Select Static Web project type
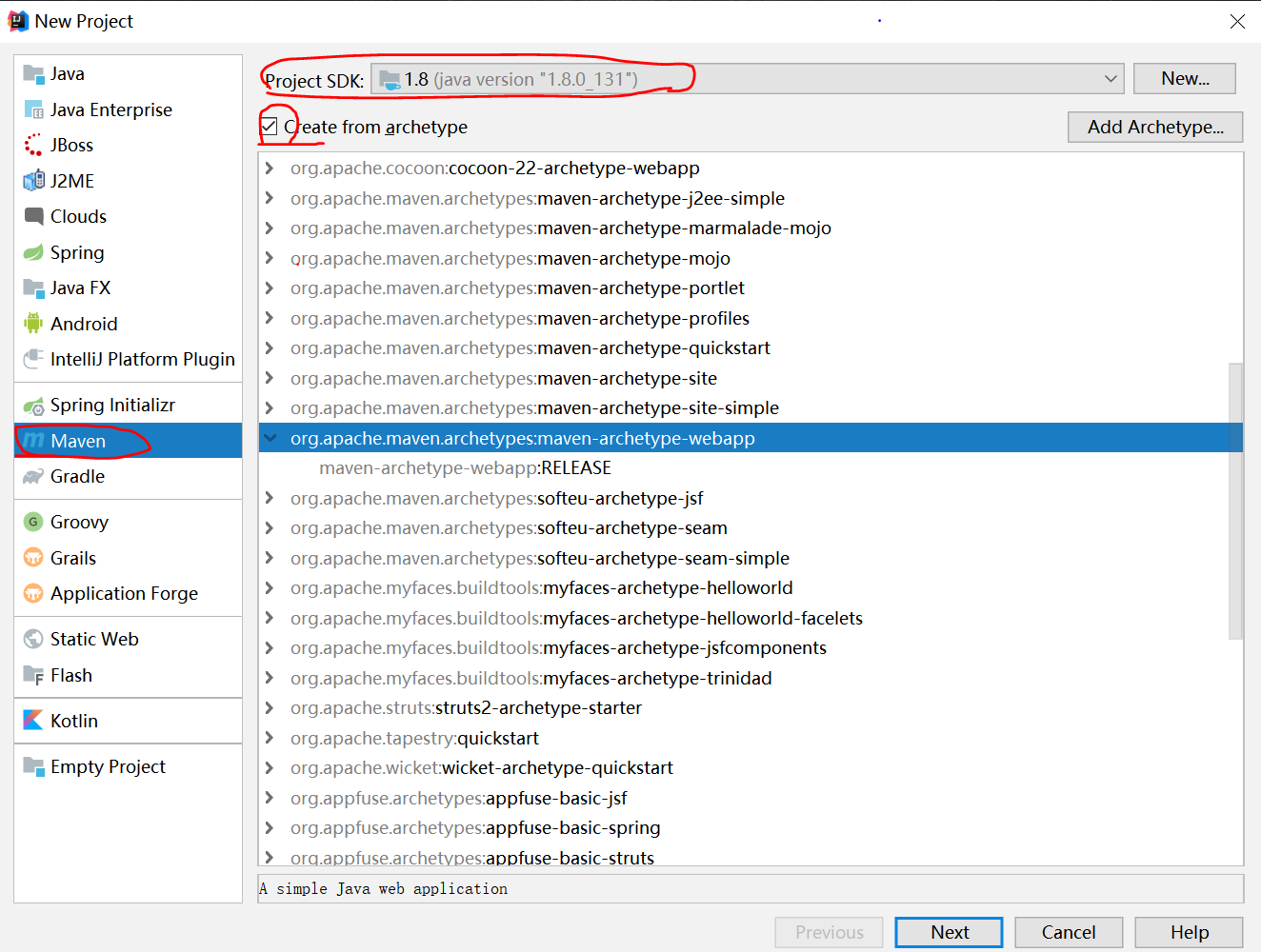 [x=129, y=639]
